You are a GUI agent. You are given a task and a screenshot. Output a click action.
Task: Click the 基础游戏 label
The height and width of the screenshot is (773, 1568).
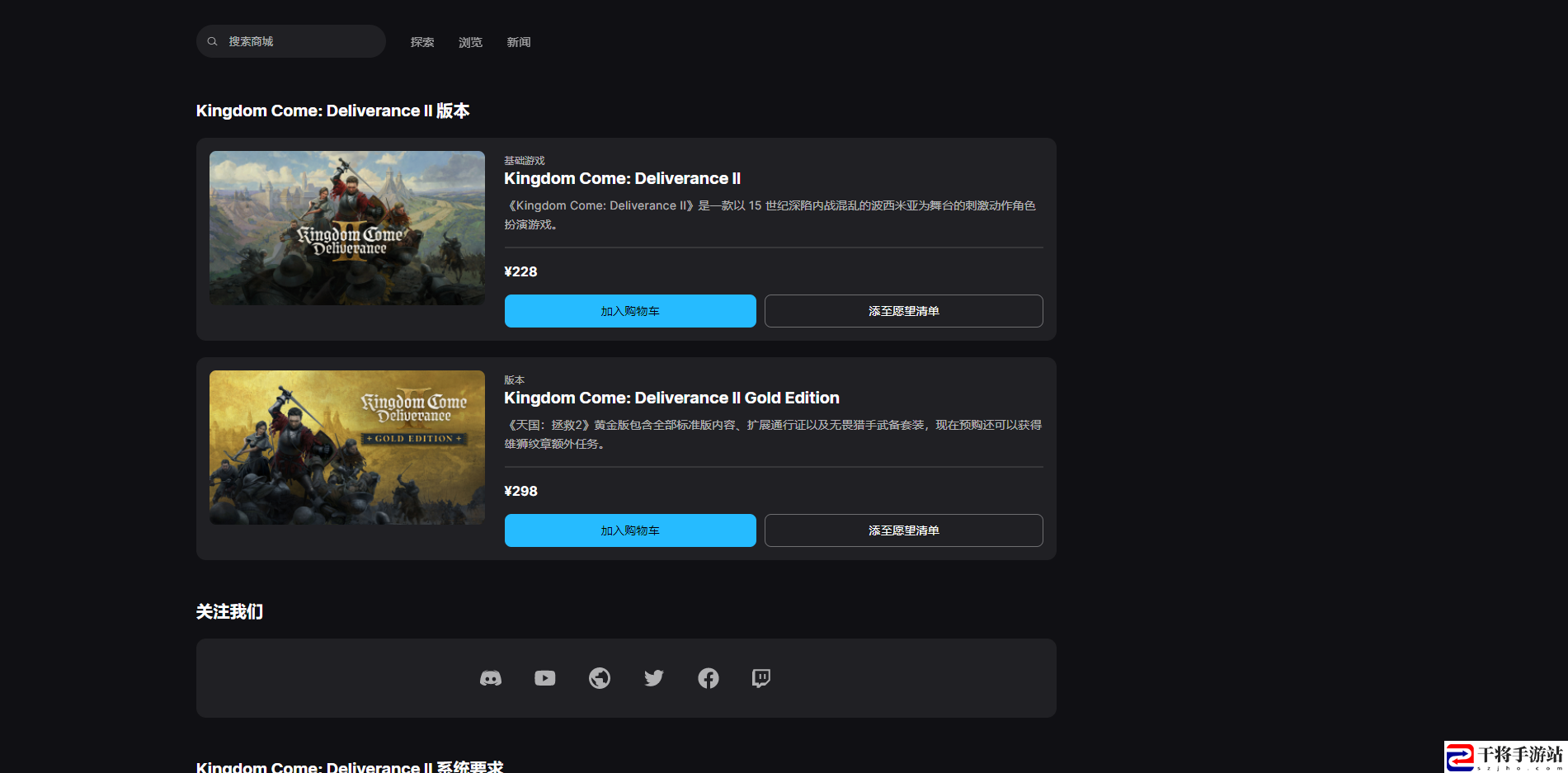525,160
